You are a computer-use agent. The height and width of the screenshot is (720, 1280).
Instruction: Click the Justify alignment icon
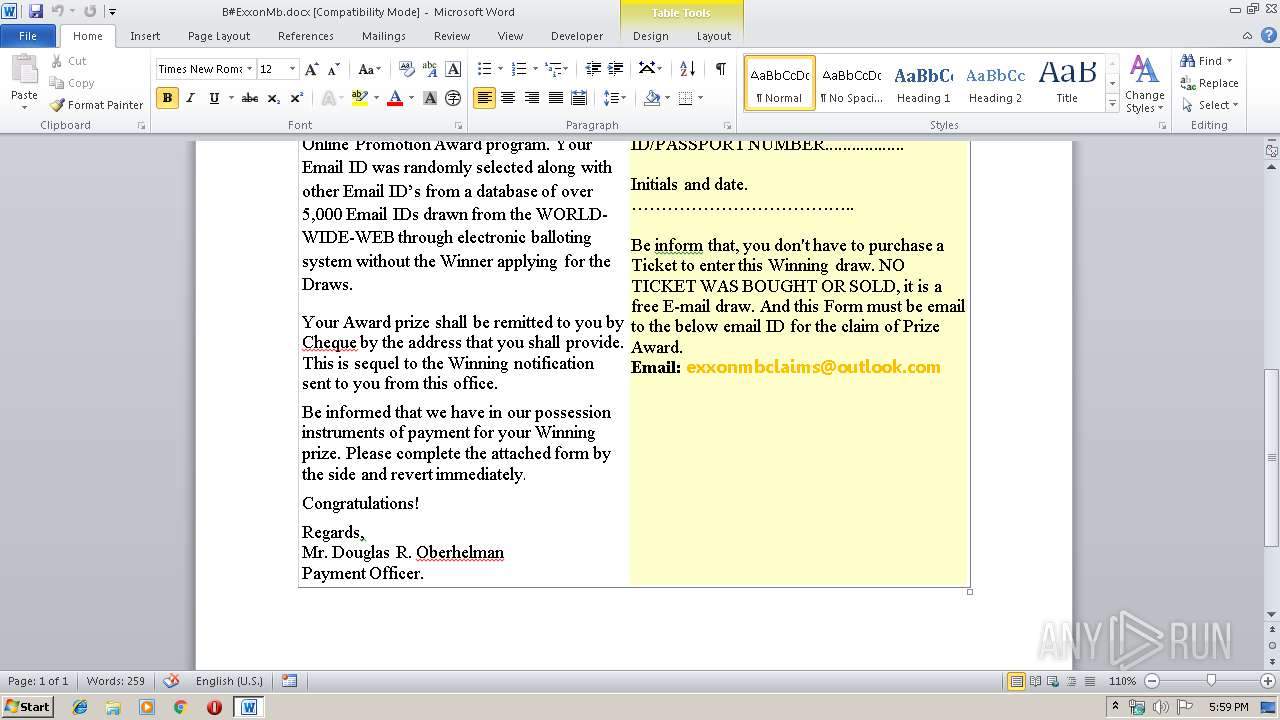click(x=555, y=98)
